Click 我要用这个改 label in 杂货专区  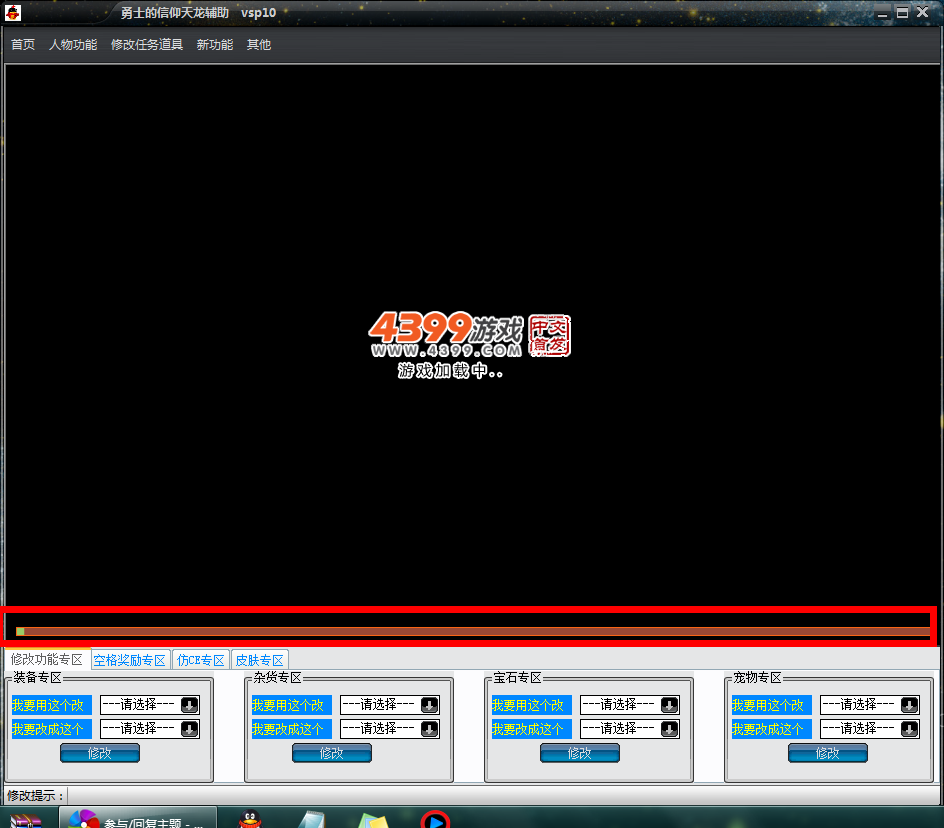[291, 705]
